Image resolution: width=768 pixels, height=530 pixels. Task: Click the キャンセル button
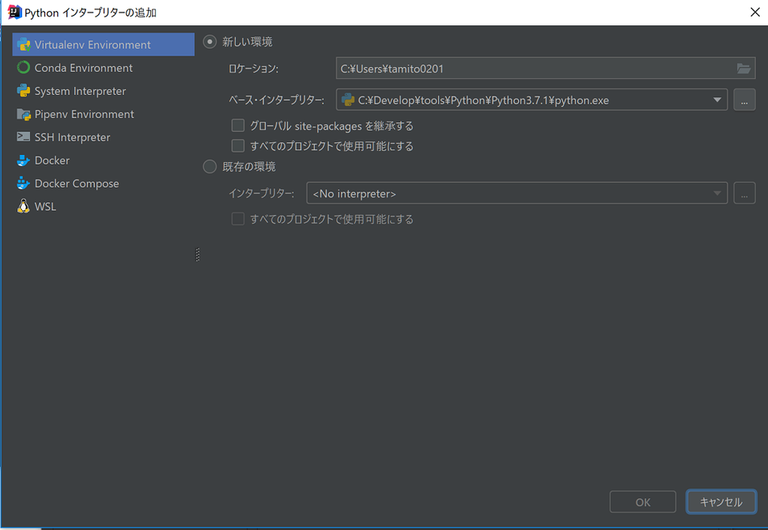[x=721, y=502]
